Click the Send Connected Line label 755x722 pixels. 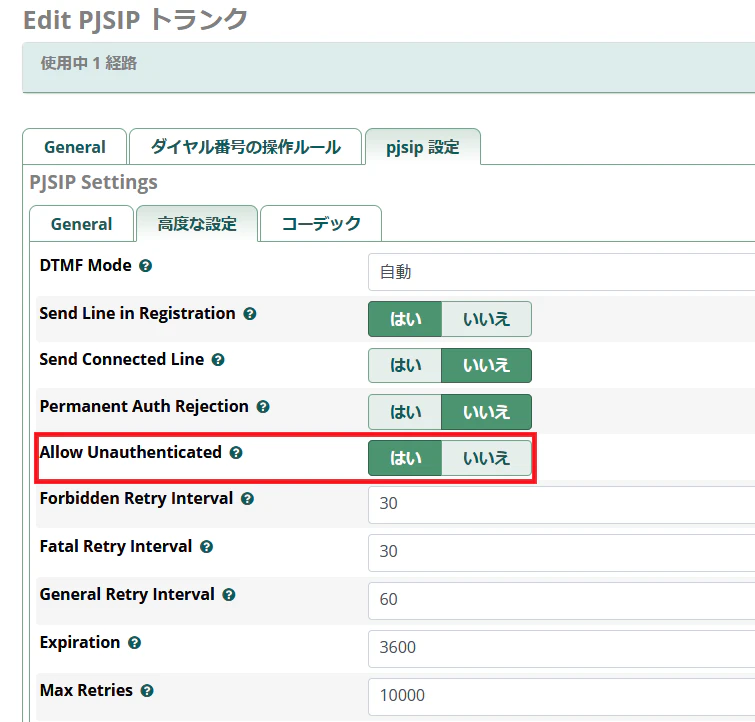click(122, 359)
